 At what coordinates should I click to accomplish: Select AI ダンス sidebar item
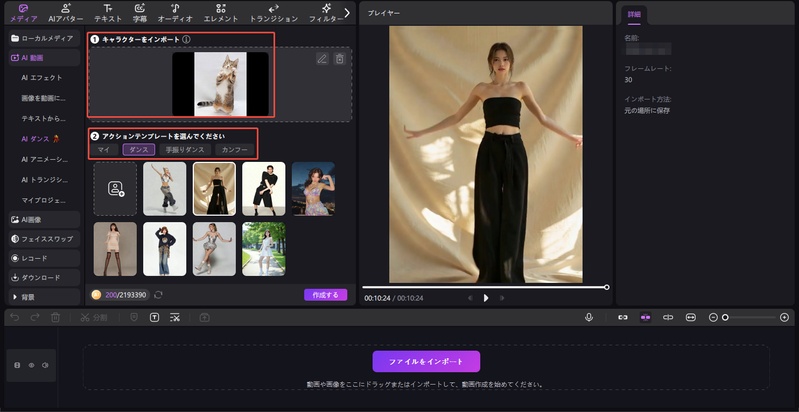click(x=39, y=139)
